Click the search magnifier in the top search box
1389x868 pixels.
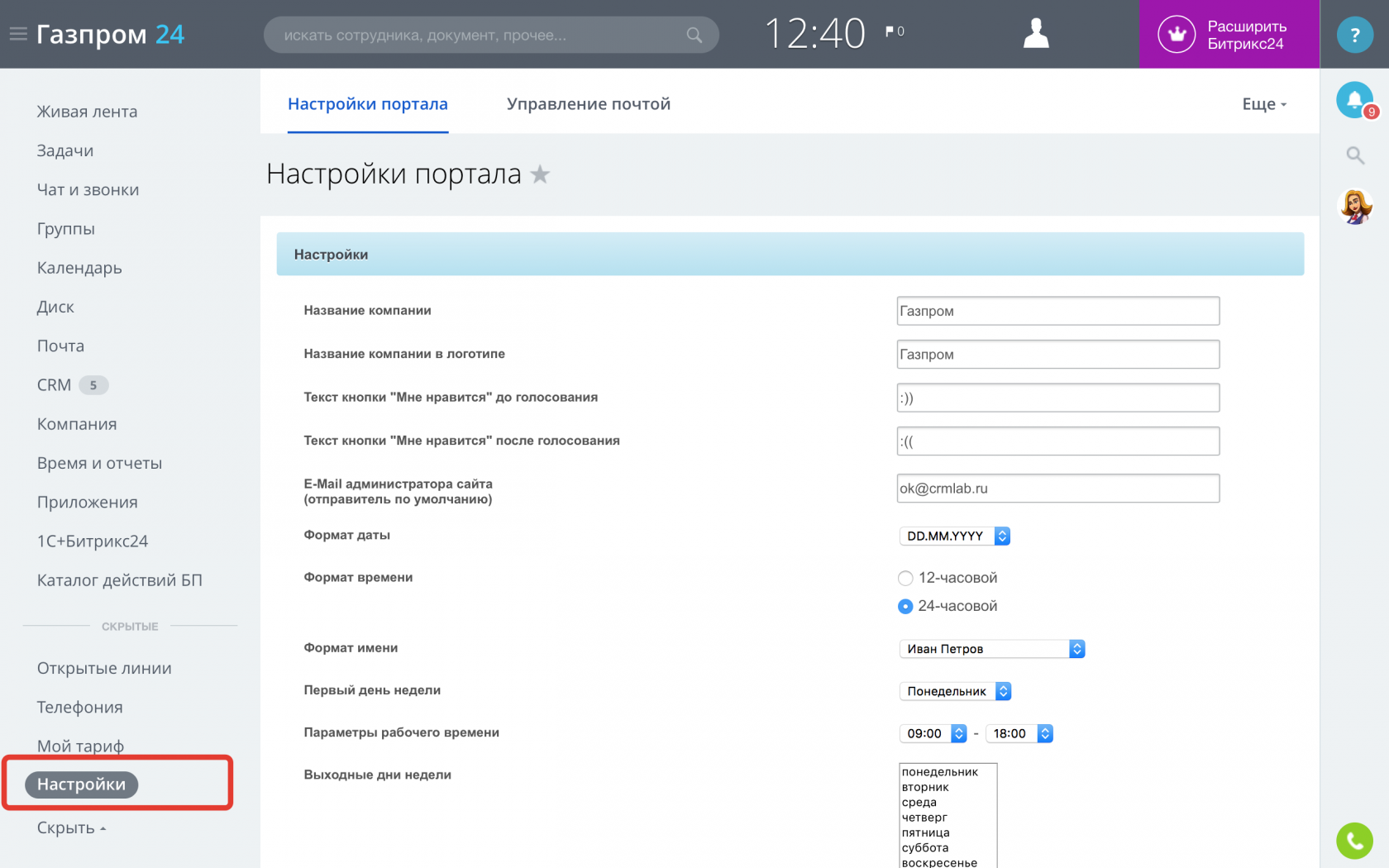coord(694,35)
